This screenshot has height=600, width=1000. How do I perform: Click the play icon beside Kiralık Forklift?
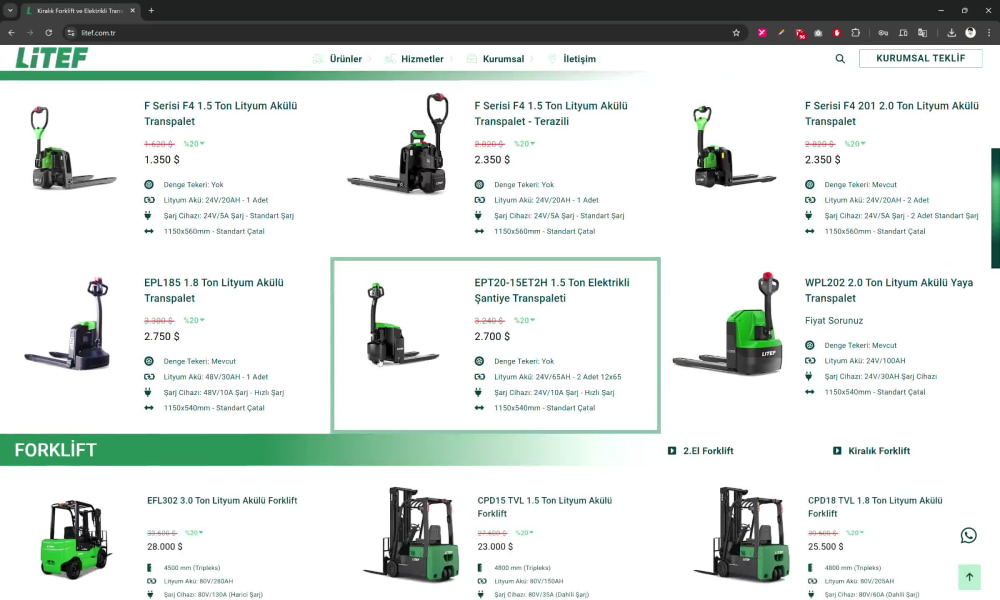click(837, 451)
